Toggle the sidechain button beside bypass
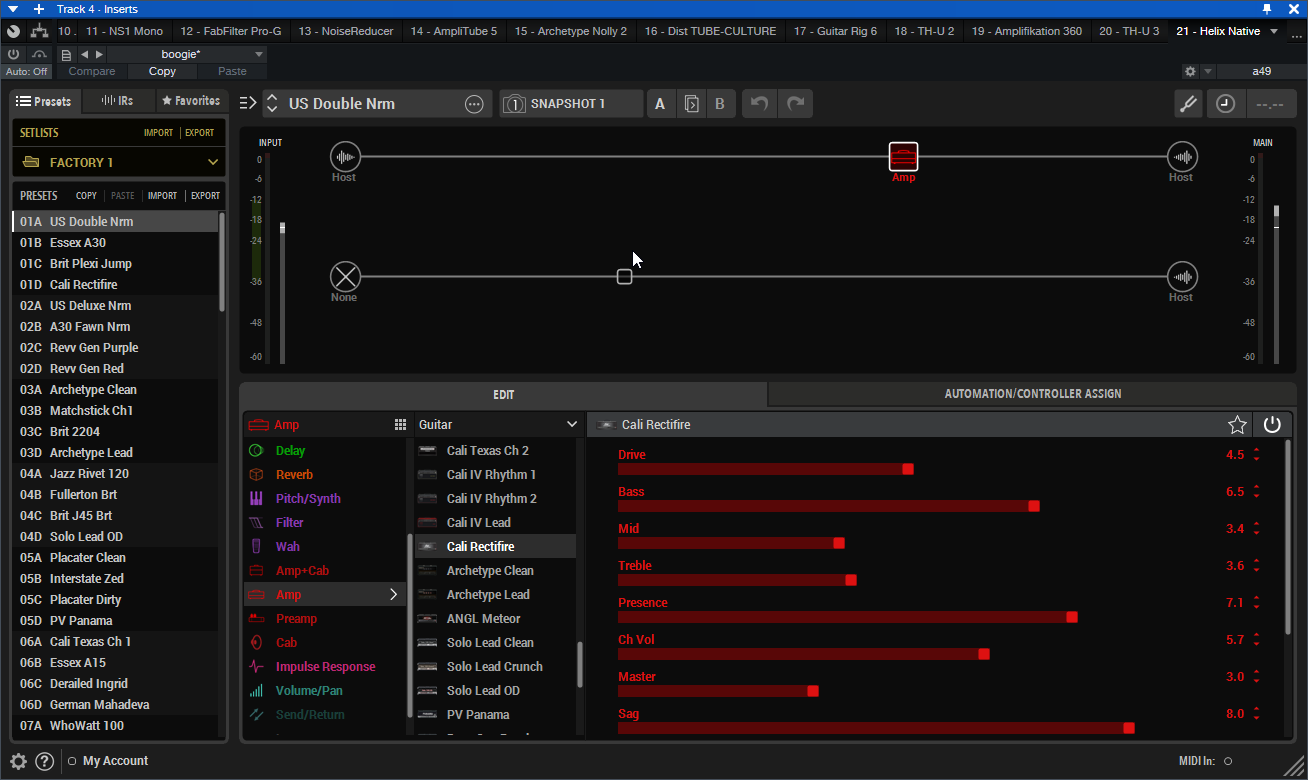The width and height of the screenshot is (1308, 780). 39,54
